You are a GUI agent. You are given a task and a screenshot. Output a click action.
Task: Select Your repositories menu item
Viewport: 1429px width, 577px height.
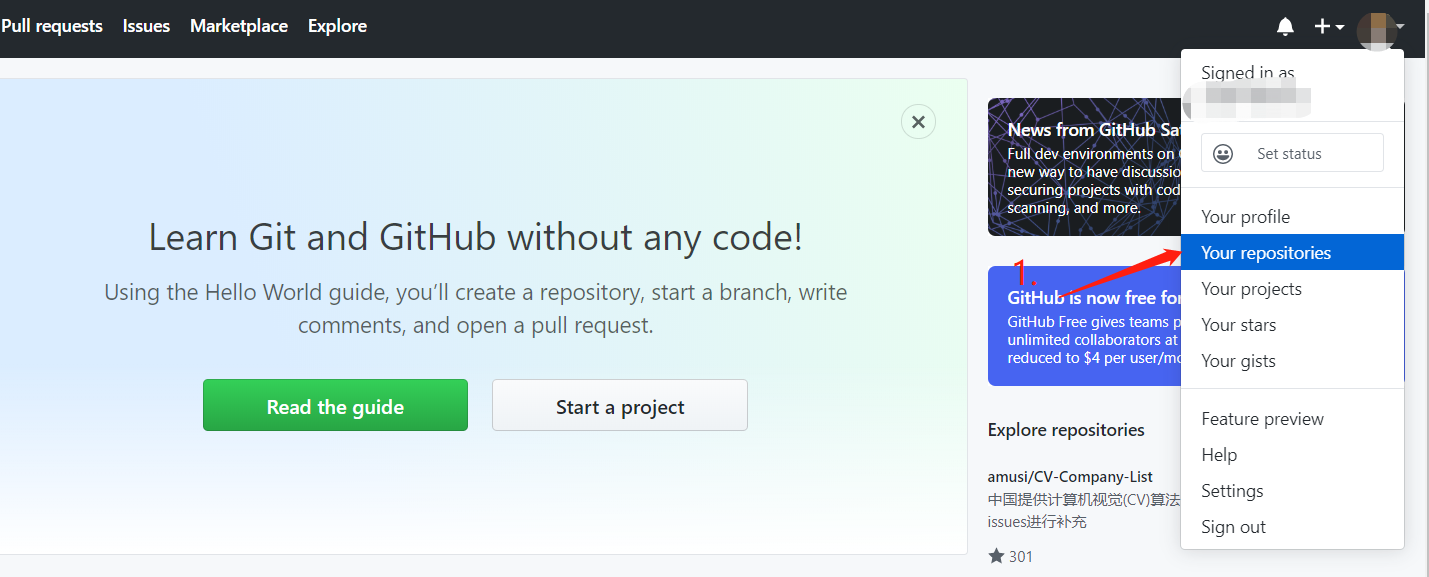[x=1292, y=252]
